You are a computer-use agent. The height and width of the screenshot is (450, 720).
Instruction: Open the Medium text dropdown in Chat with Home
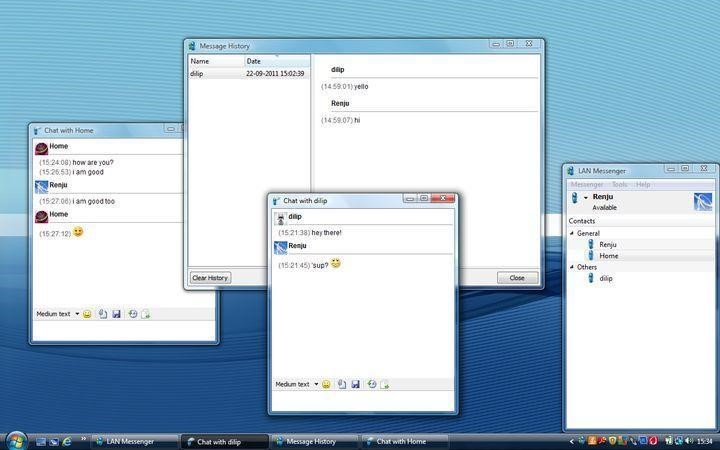pyautogui.click(x=77, y=314)
